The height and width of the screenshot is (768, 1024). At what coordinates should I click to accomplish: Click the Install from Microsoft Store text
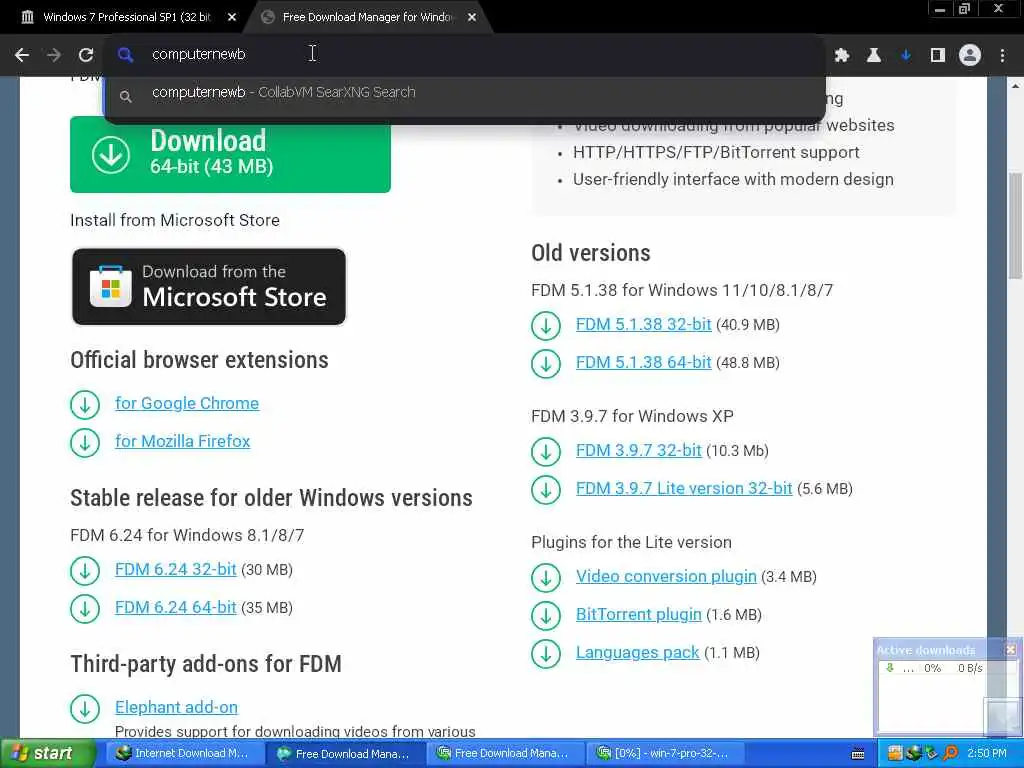click(x=175, y=221)
